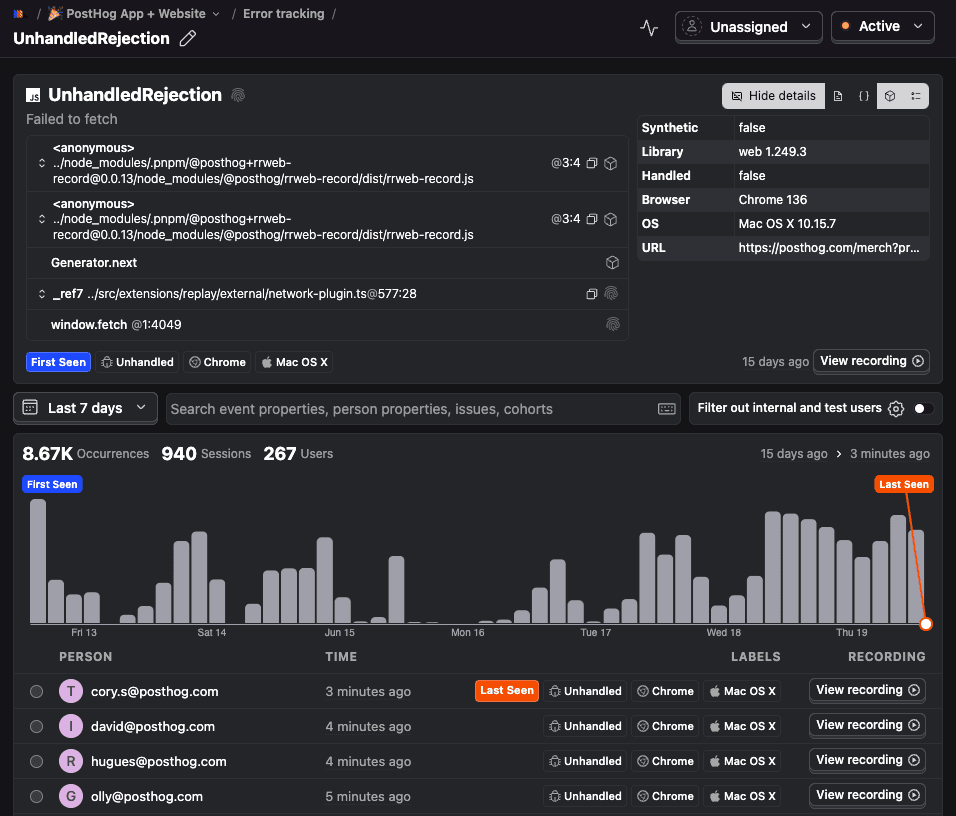View recording for hugues@posthog.com
The height and width of the screenshot is (816, 956).
point(867,760)
